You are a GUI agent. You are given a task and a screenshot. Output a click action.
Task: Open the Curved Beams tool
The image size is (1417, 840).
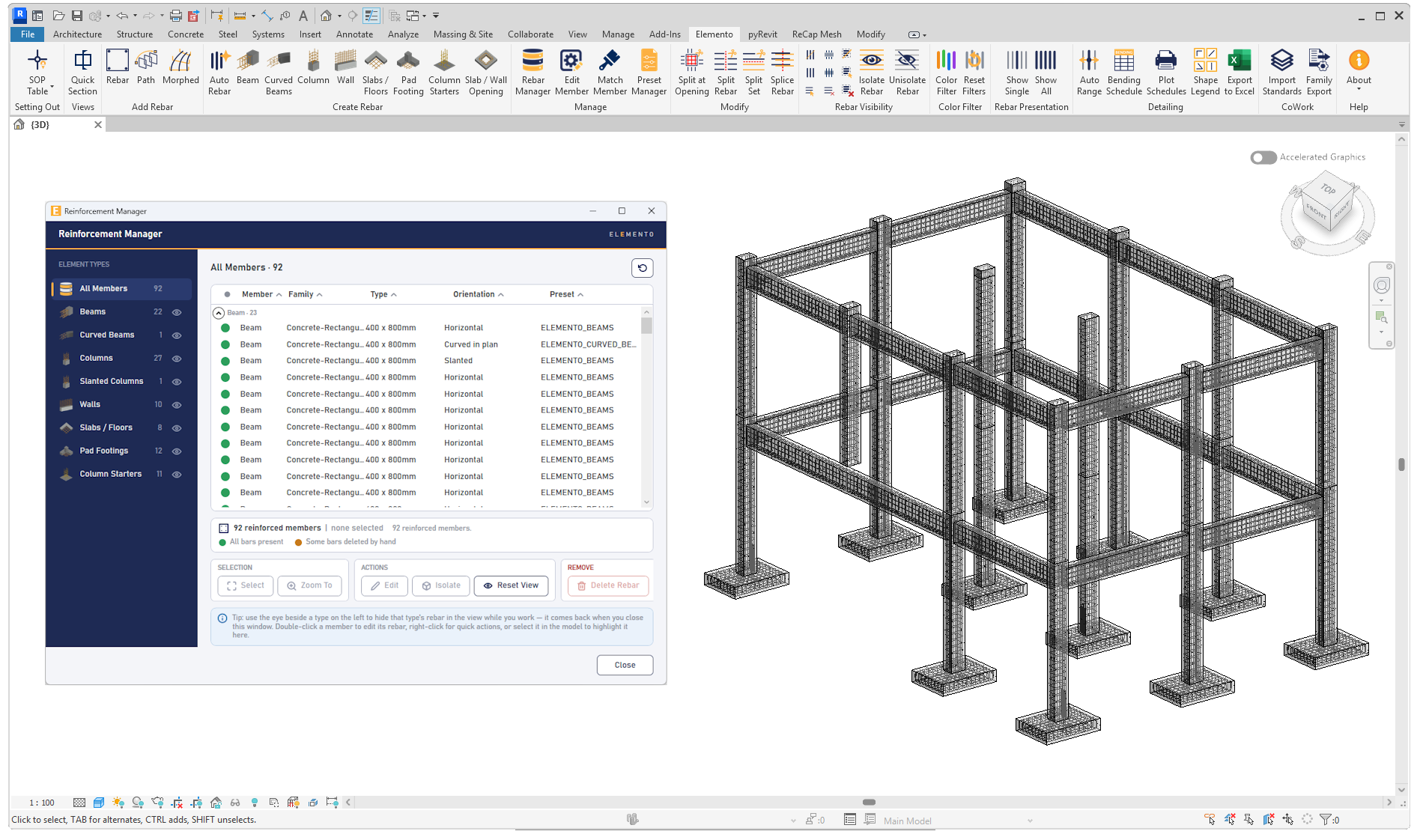279,72
